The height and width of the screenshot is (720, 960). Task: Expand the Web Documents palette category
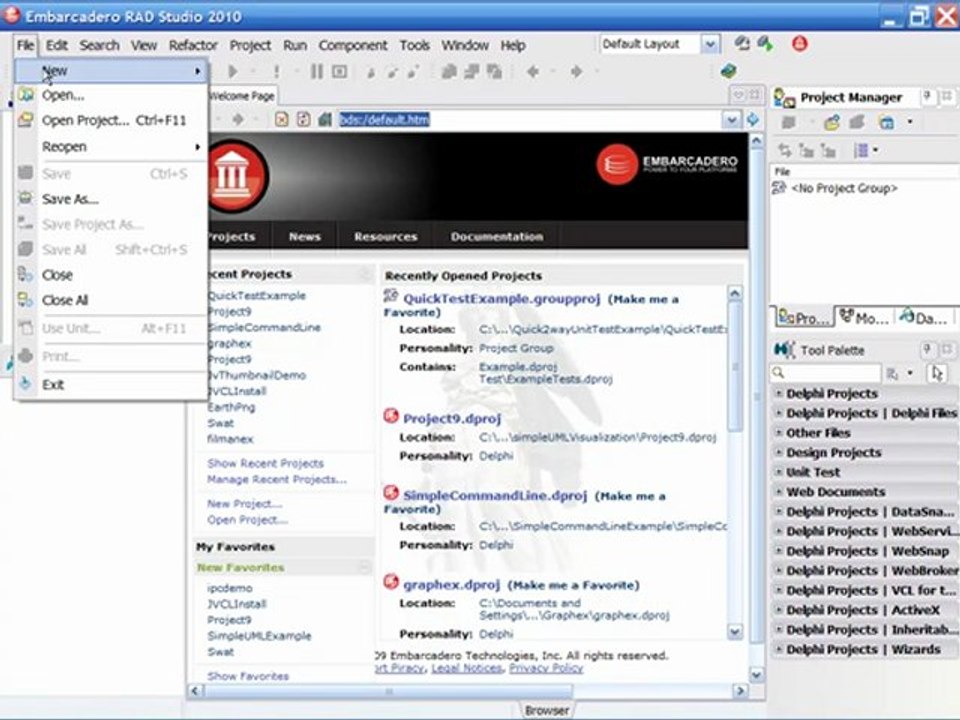click(779, 491)
